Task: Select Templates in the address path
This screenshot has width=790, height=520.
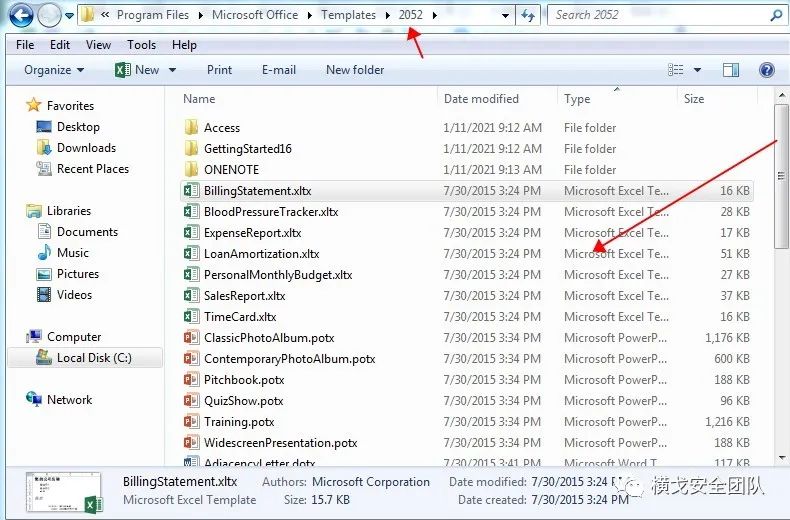Action: (x=349, y=15)
